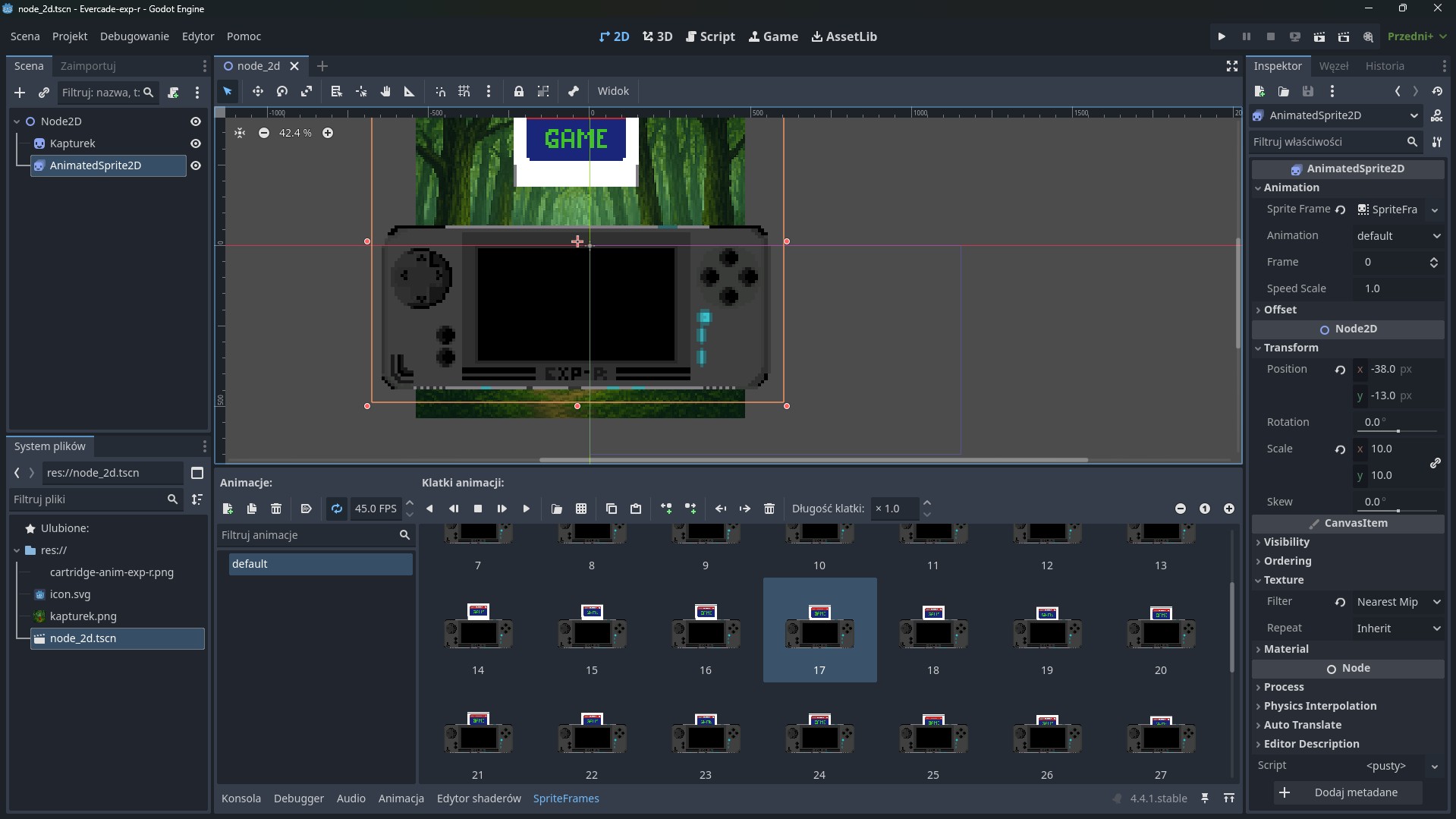Click the lock selected node icon

(519, 91)
